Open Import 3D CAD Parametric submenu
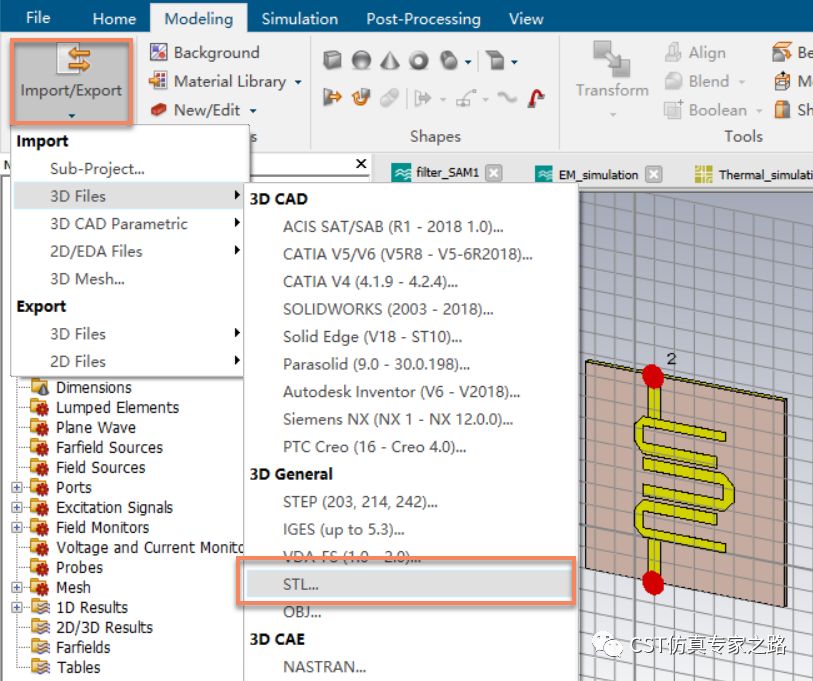The width and height of the screenshot is (813, 681). [128, 224]
